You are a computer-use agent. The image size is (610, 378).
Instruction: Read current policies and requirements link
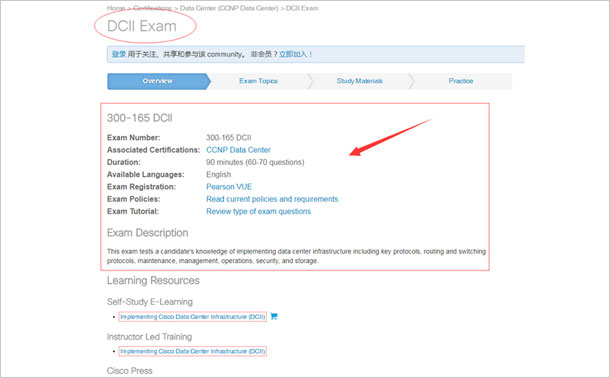point(272,199)
